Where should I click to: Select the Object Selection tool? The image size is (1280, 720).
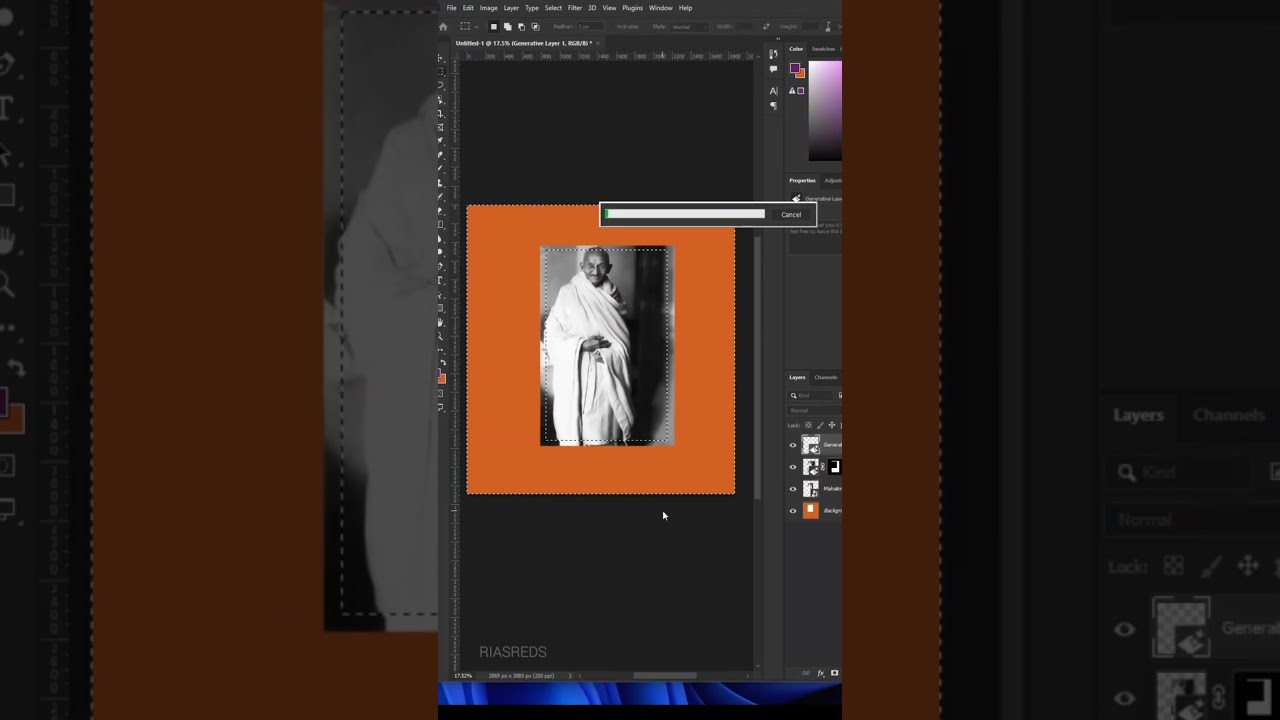[441, 100]
